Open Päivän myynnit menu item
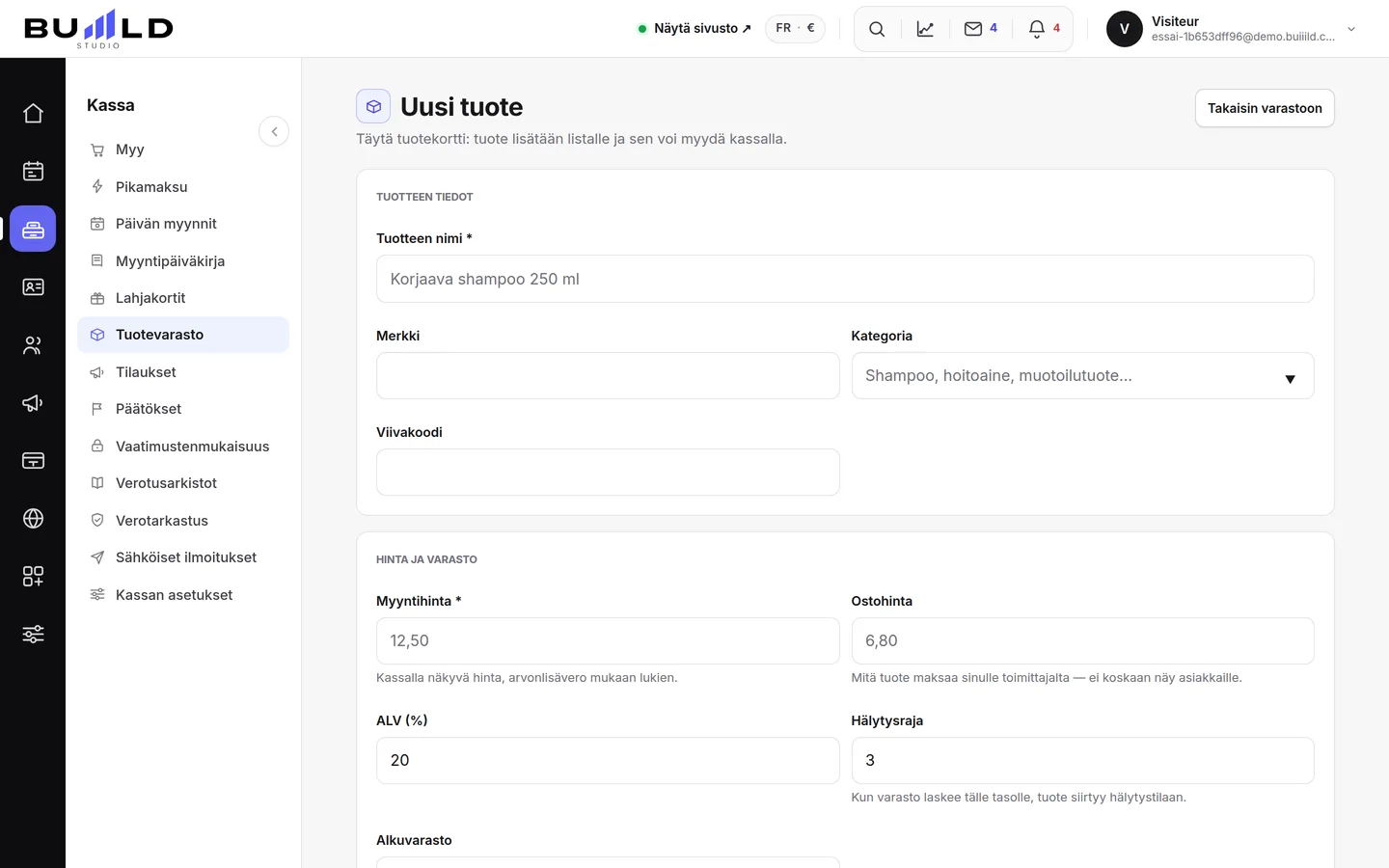1389x868 pixels. 183,224
